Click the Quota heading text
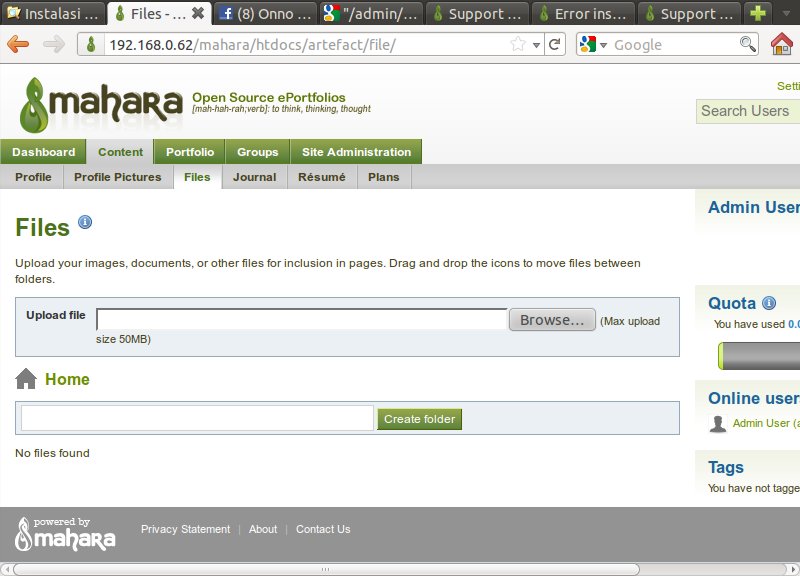 [x=732, y=303]
